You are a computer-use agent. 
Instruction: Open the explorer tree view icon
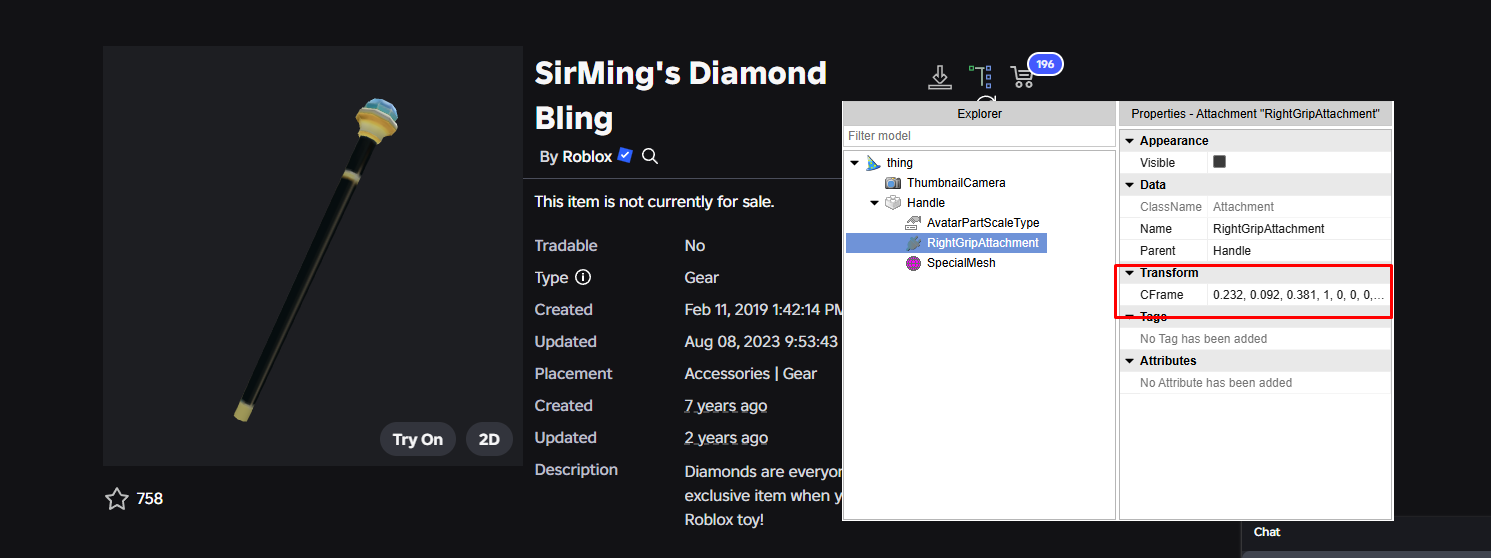click(981, 77)
